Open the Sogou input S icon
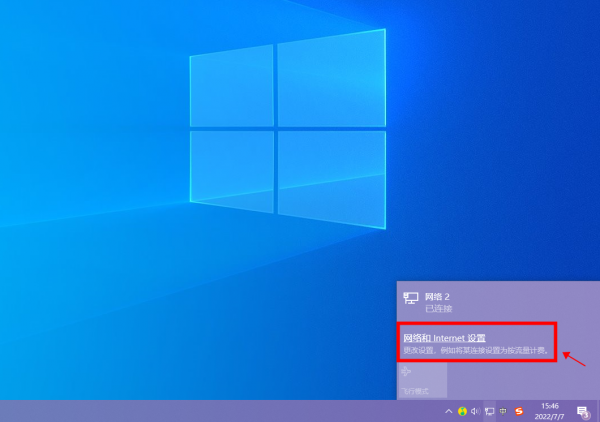Image resolution: width=600 pixels, height=422 pixels. [x=519, y=411]
